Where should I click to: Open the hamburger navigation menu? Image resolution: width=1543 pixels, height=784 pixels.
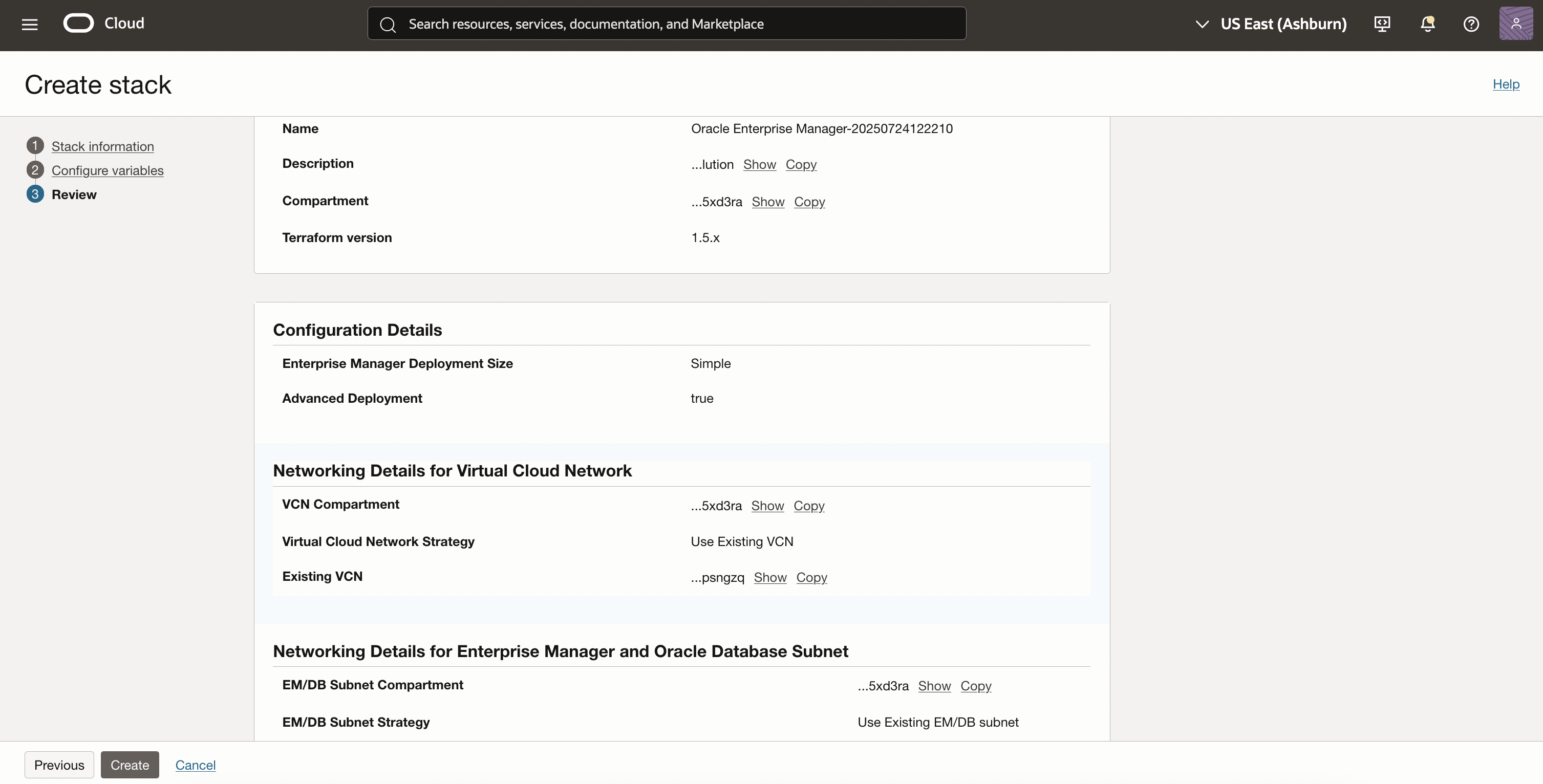point(29,24)
